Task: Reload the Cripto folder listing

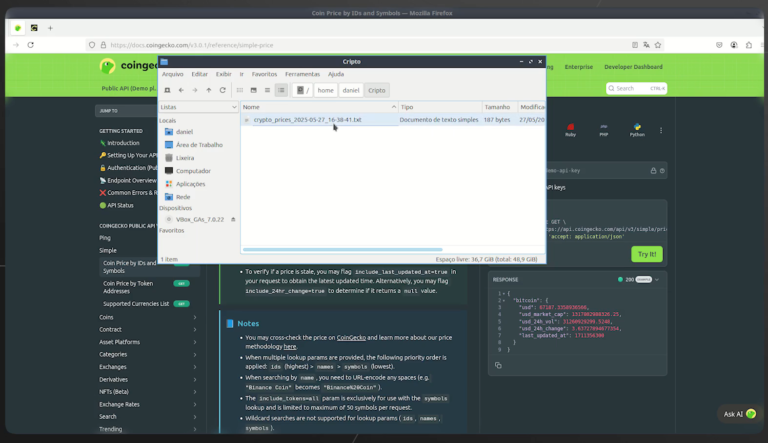Action: 222,90
